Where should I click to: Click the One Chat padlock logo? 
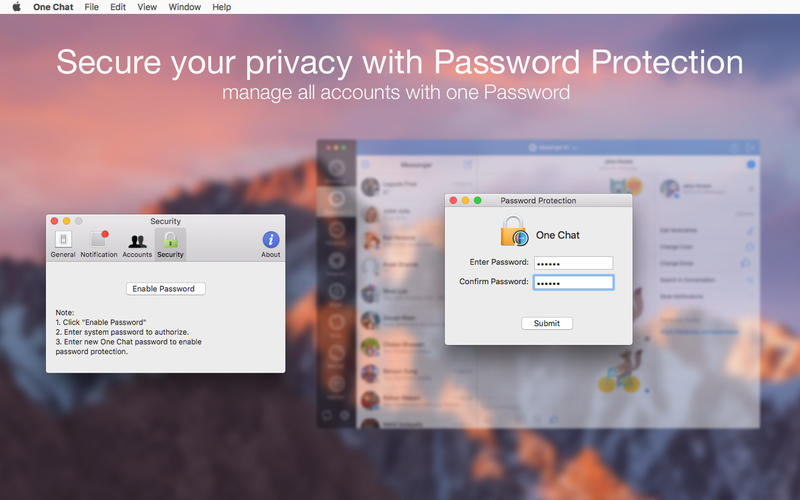[514, 231]
